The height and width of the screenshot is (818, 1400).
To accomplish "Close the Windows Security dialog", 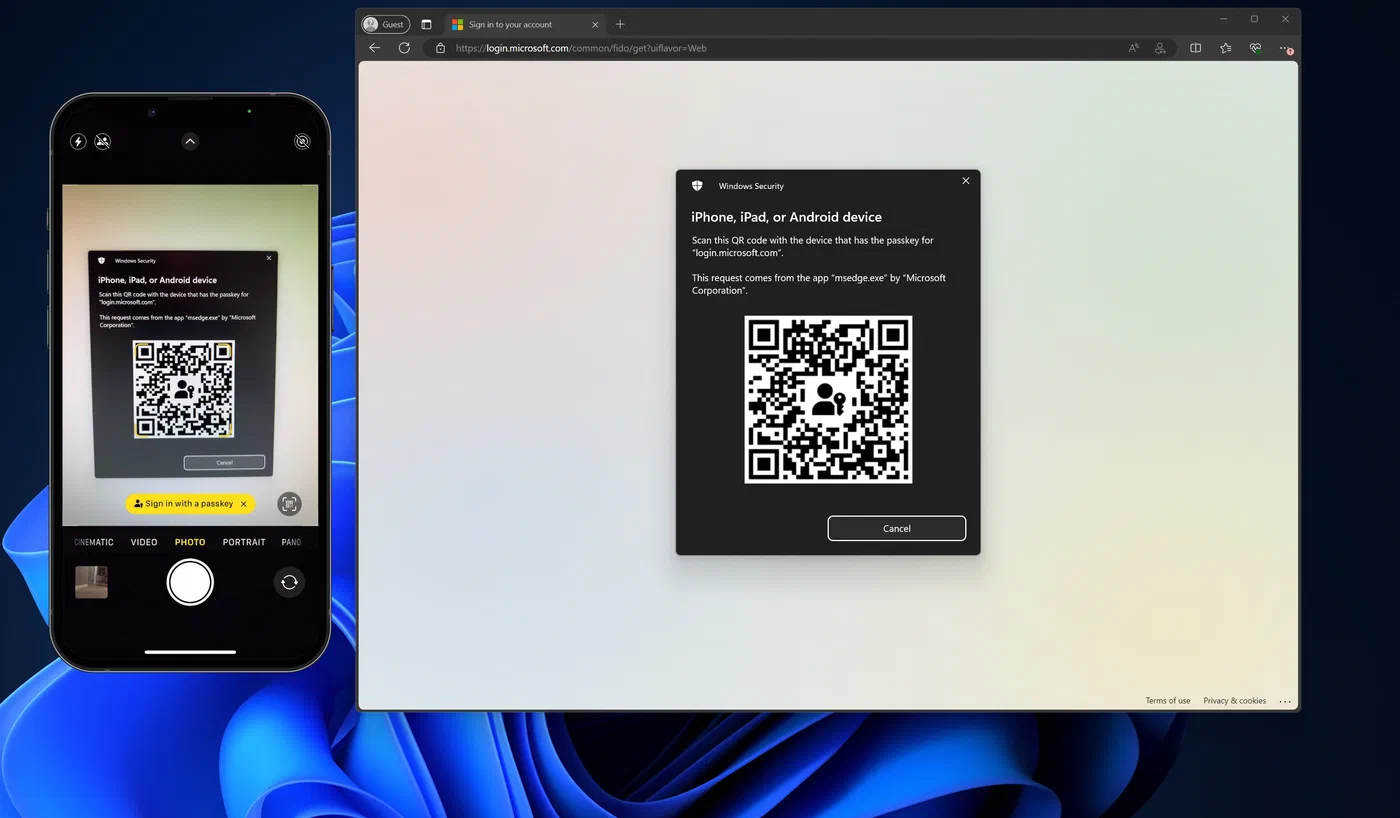I will tap(966, 181).
